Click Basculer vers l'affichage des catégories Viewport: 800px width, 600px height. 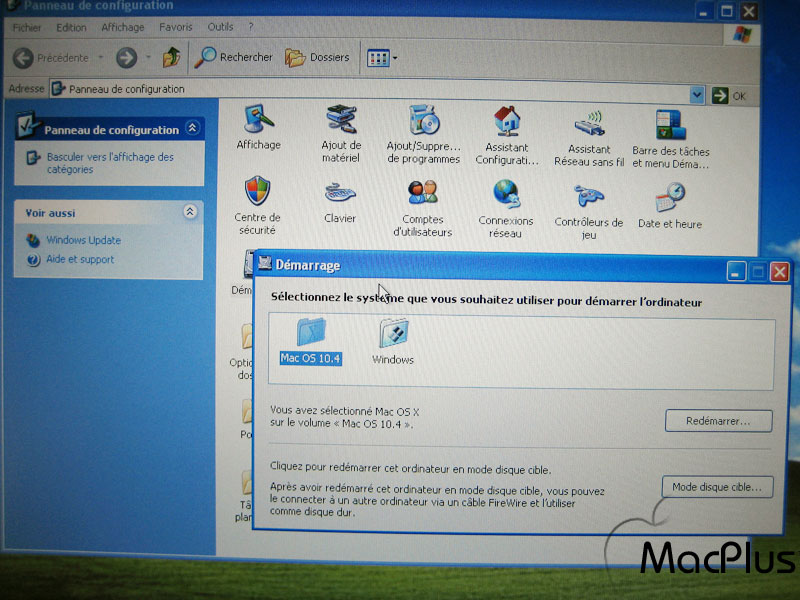[x=110, y=163]
